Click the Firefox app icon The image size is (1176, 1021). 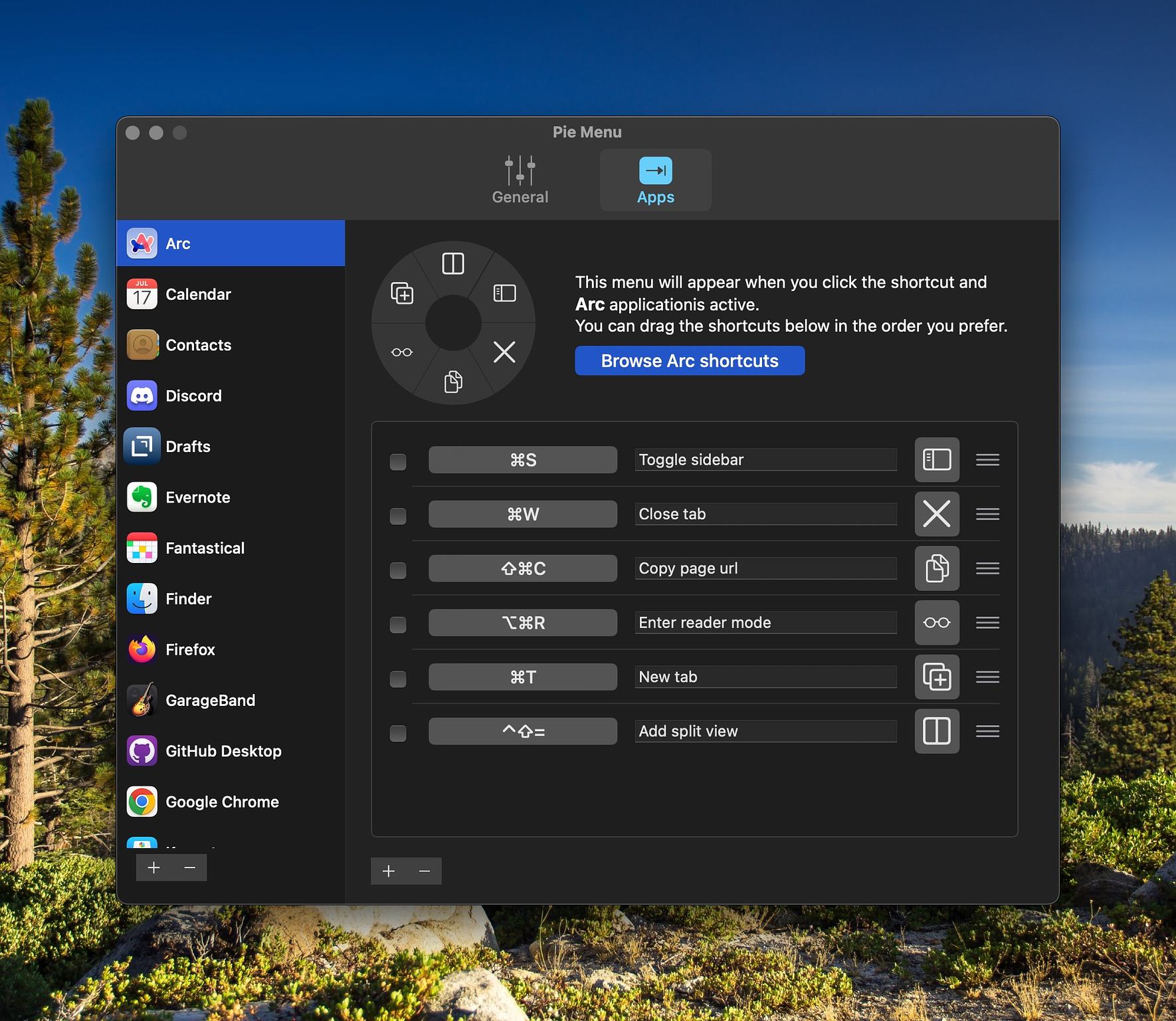[x=142, y=649]
